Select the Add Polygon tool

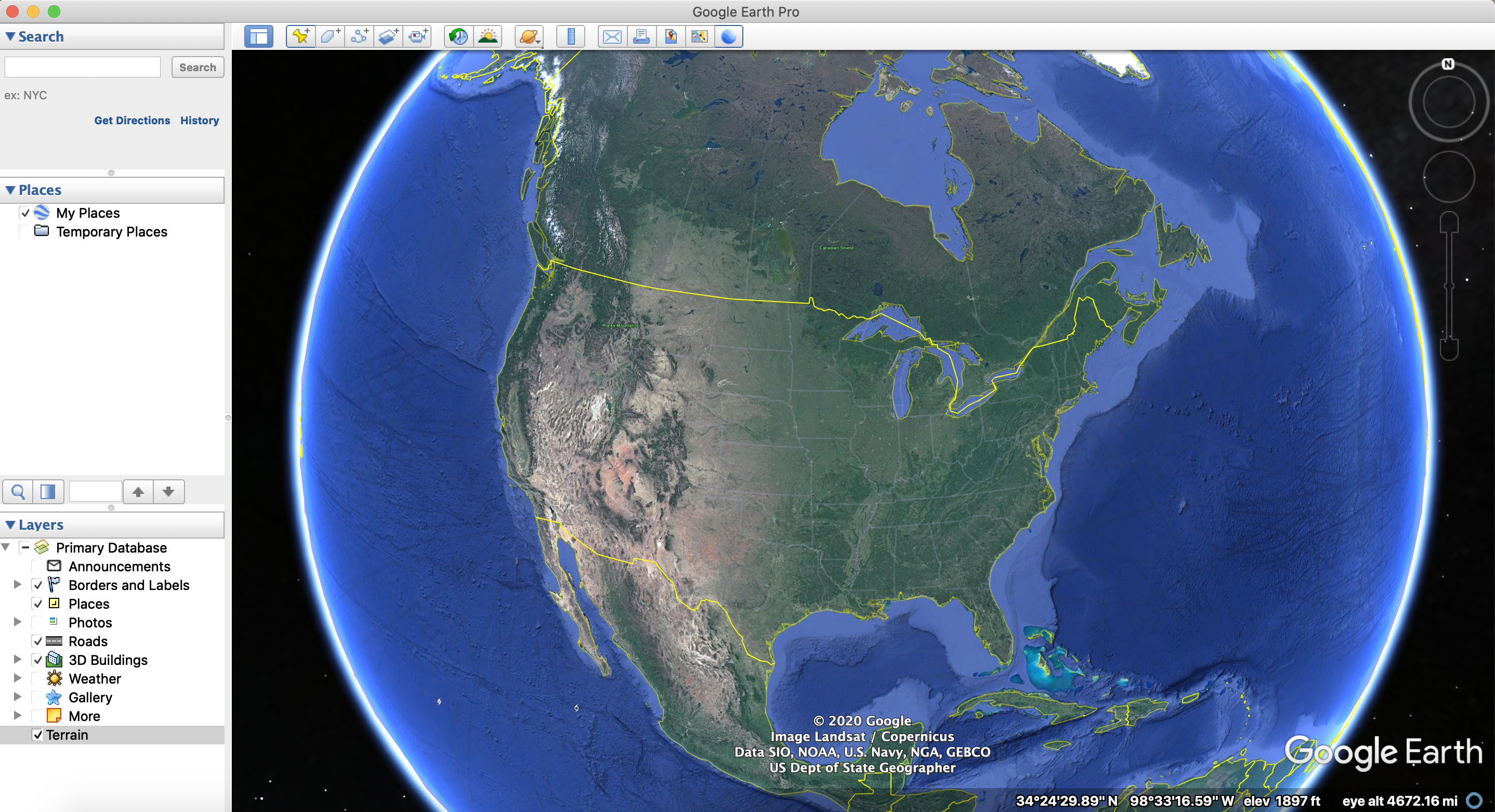[334, 36]
